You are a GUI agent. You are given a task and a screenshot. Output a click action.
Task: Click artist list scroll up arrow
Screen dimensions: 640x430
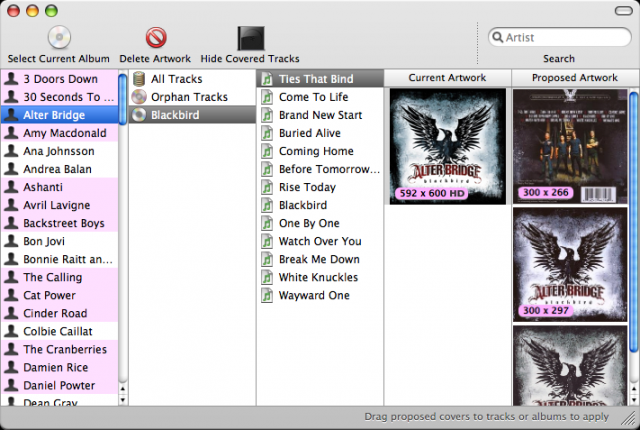122,389
